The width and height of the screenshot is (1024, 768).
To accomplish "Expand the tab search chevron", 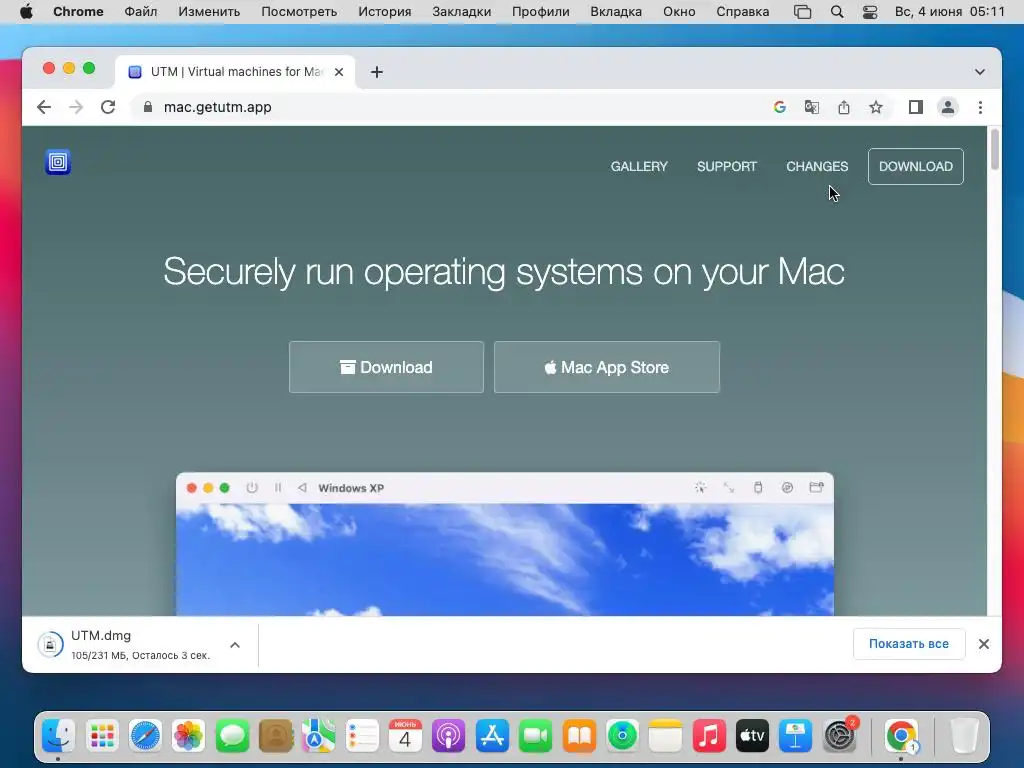I will (980, 72).
